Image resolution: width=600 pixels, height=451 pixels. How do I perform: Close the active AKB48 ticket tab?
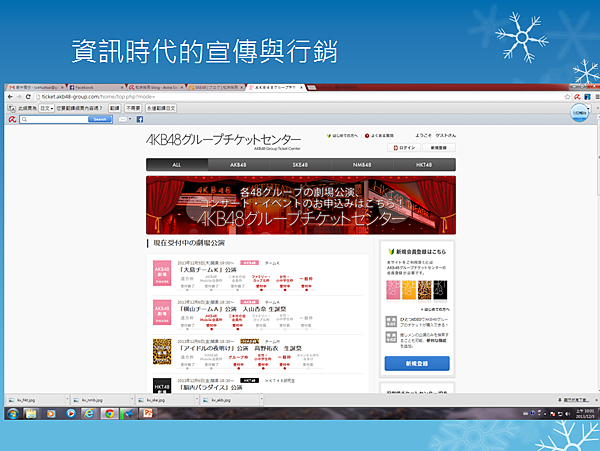[301, 88]
